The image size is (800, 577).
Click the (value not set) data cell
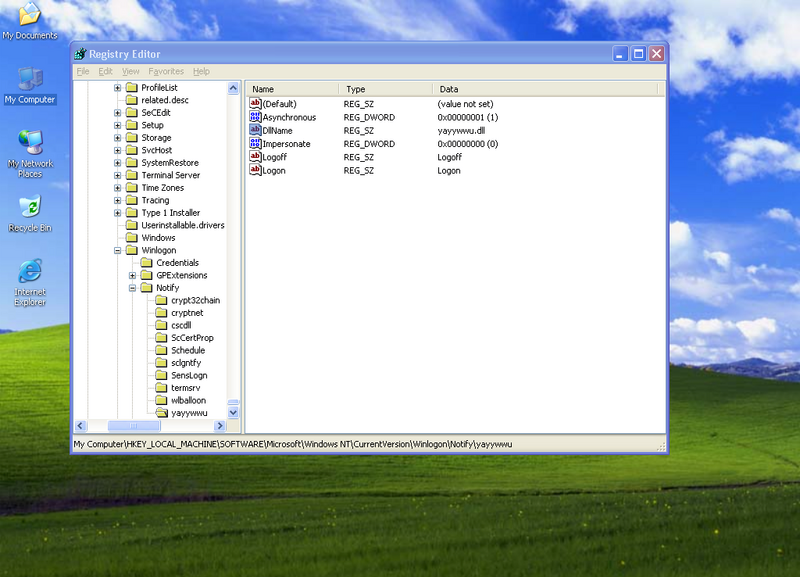pos(465,104)
